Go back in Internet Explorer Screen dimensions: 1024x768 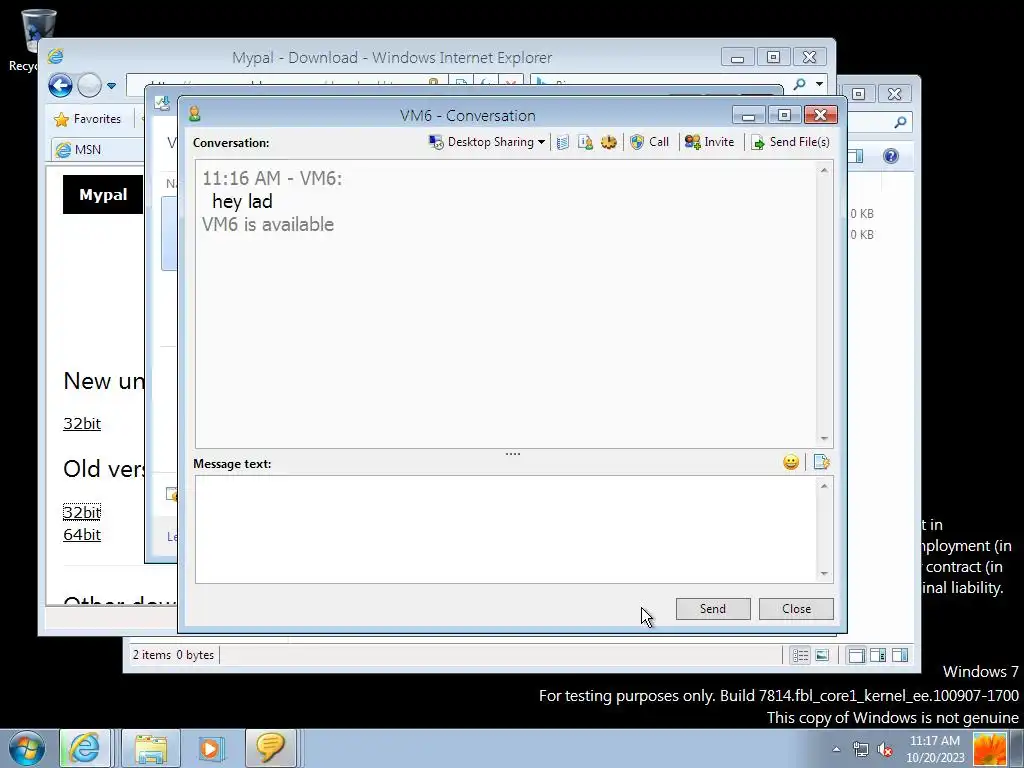point(60,86)
